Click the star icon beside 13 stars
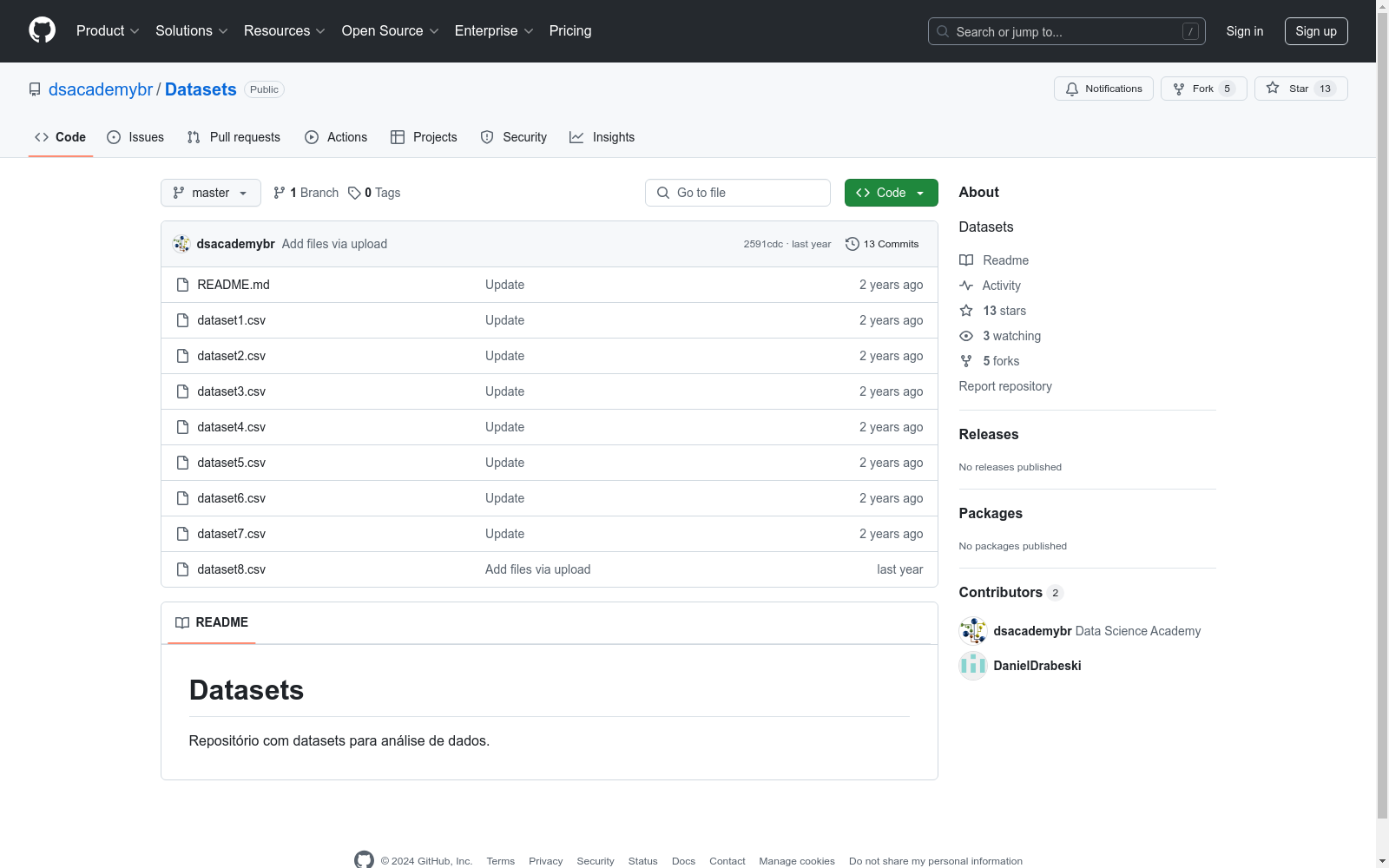This screenshot has height=868, width=1389. tap(966, 311)
